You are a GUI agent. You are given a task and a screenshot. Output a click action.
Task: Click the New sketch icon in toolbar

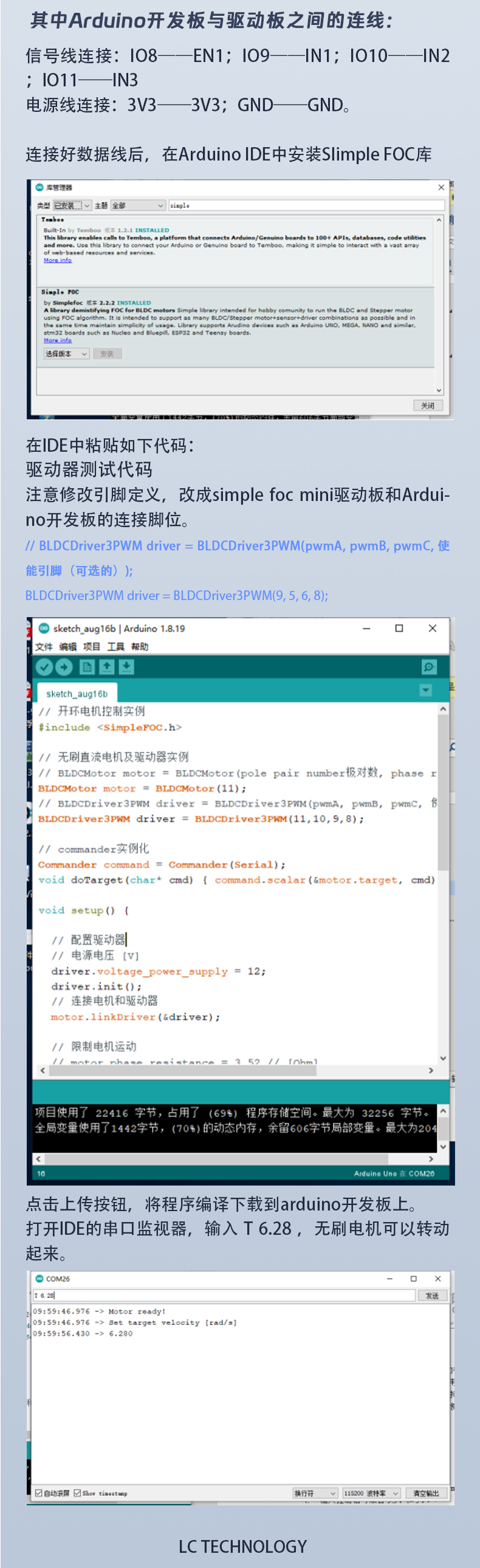pos(87,667)
